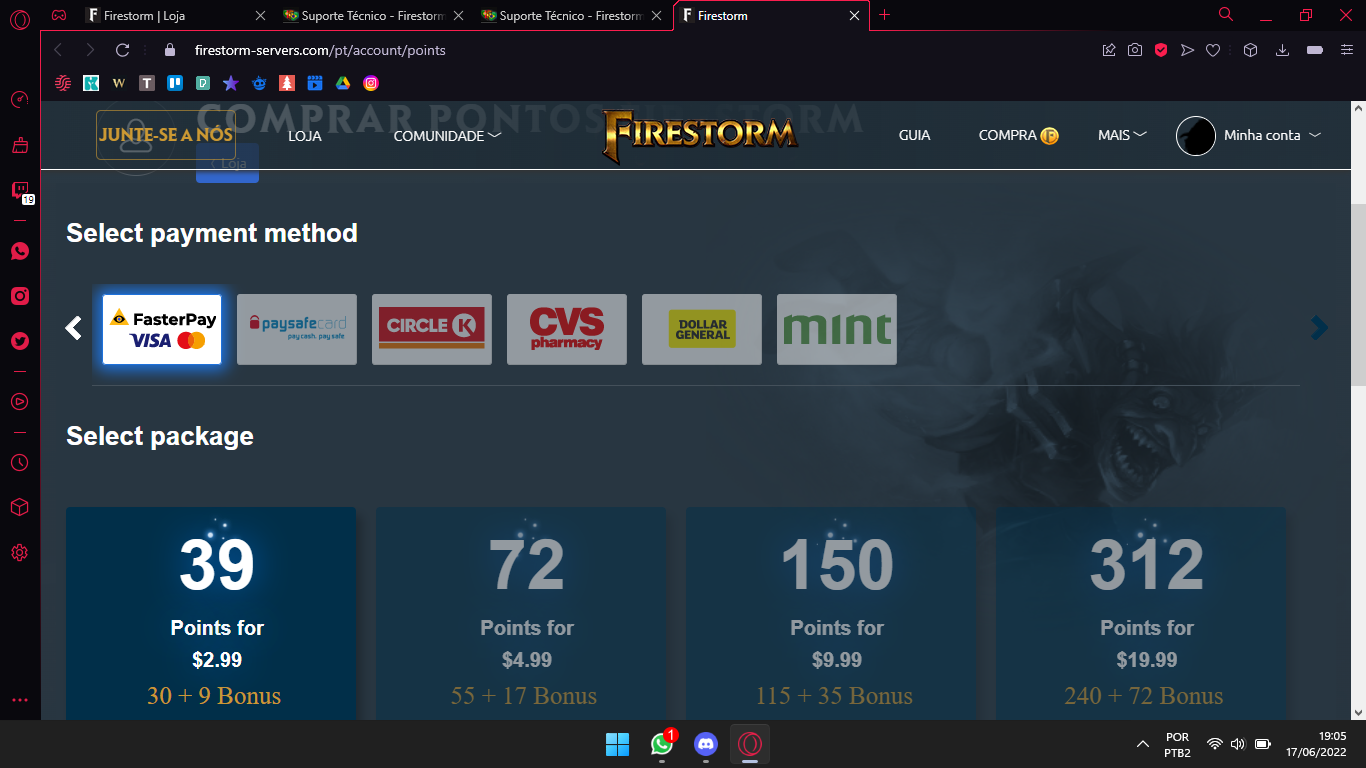The width and height of the screenshot is (1366, 768).
Task: Open Twitch panel in Opera sidebar
Action: click(19, 190)
